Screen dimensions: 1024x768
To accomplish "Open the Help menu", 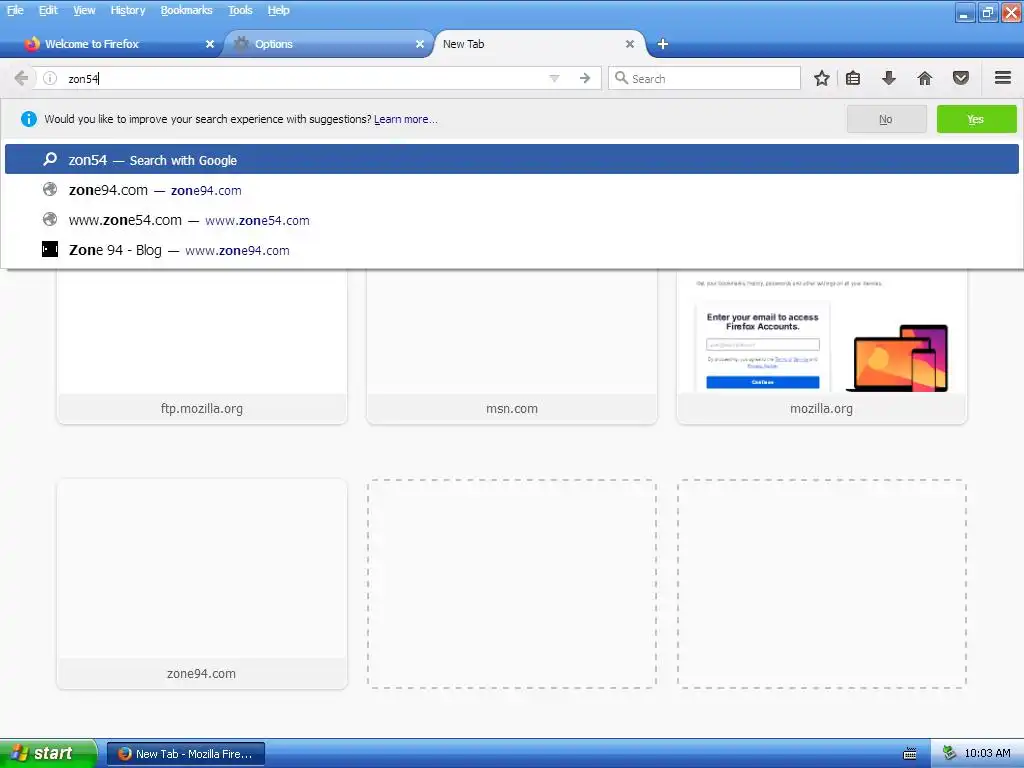I will [x=279, y=10].
